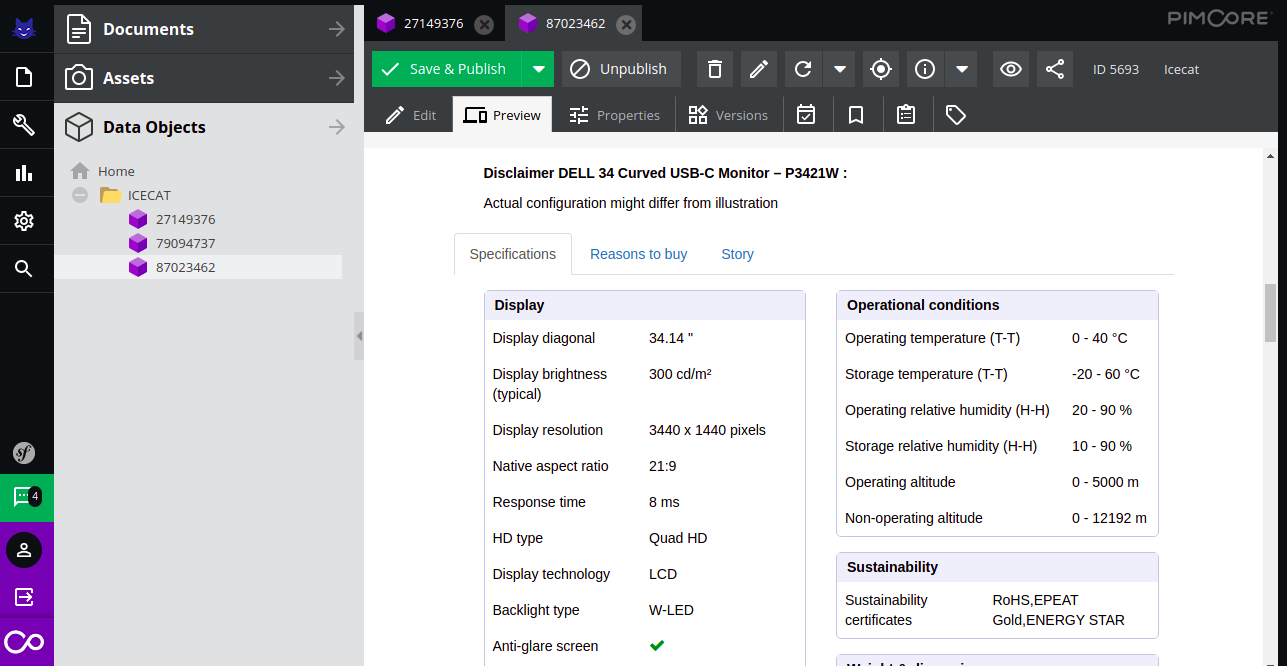Open the Marketing bar chart icon
This screenshot has width=1287, height=666.
[24, 173]
